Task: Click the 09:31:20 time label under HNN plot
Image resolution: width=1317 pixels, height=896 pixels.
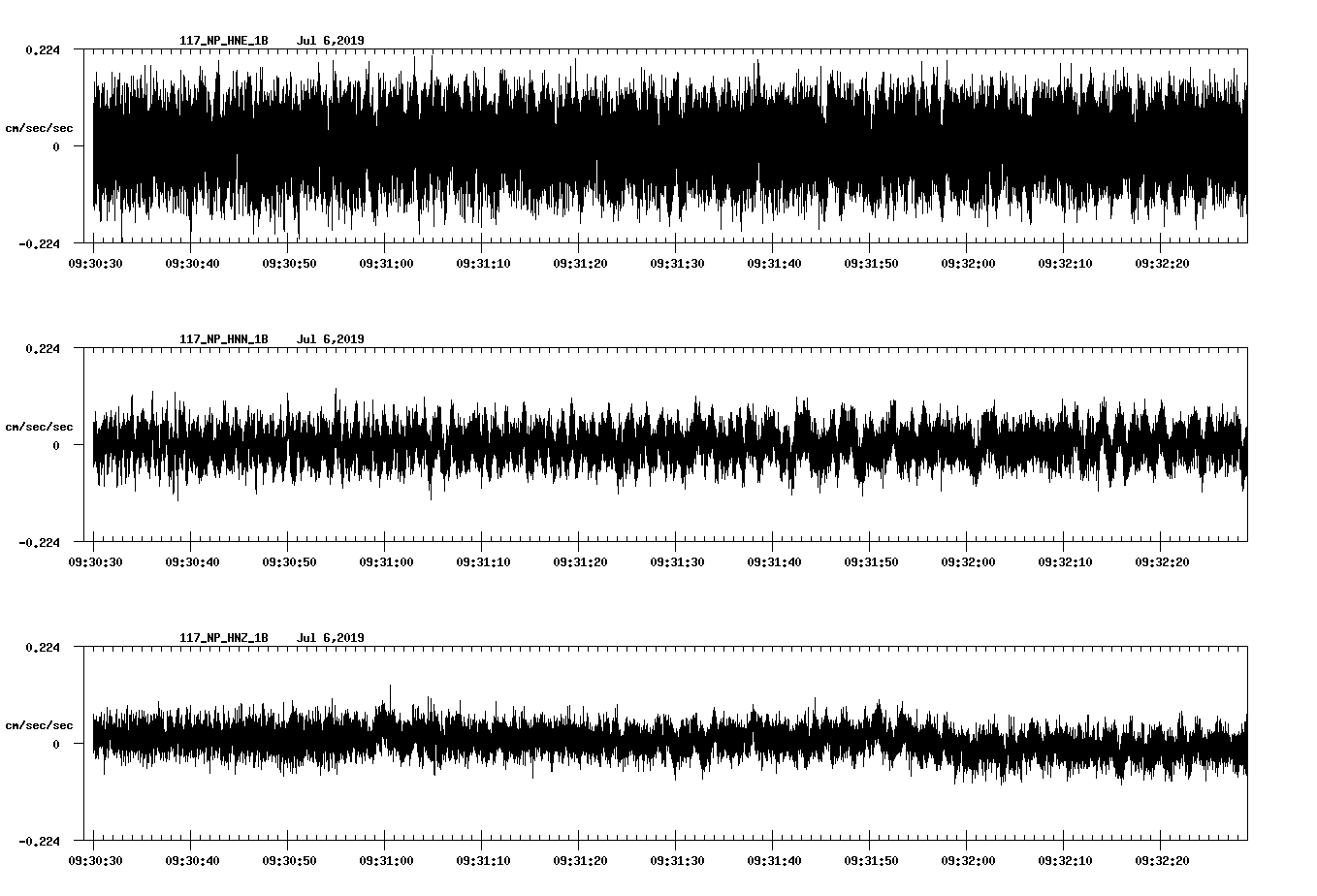Action: [x=580, y=561]
